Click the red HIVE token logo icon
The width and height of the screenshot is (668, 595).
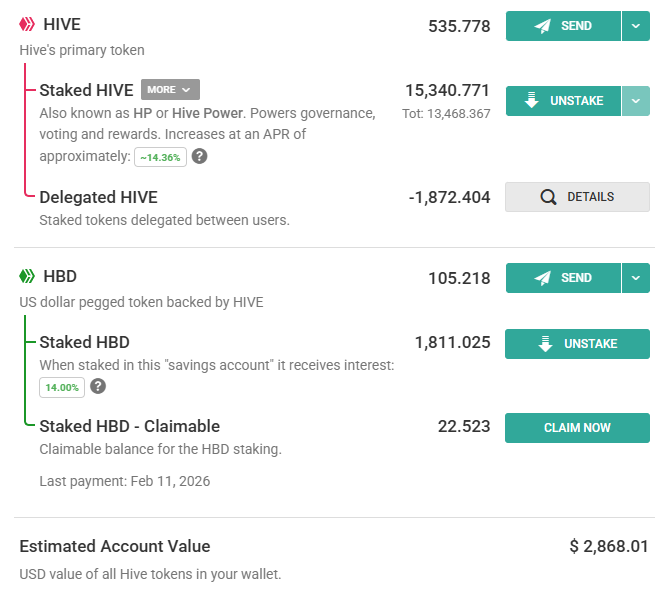click(27, 25)
